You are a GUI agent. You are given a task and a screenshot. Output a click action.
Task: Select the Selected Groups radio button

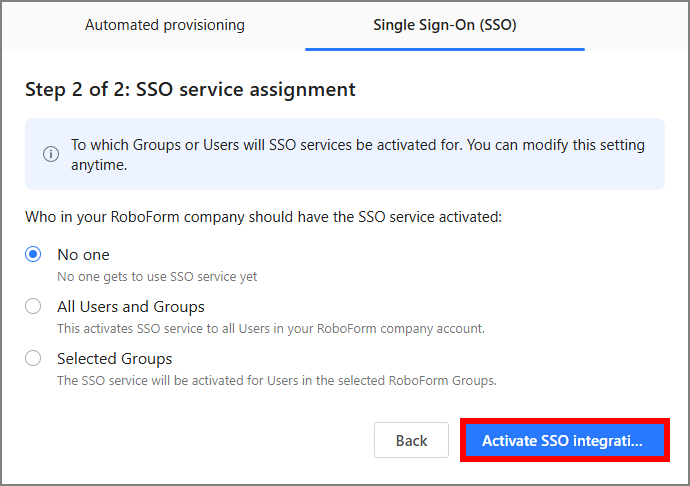click(x=33, y=358)
